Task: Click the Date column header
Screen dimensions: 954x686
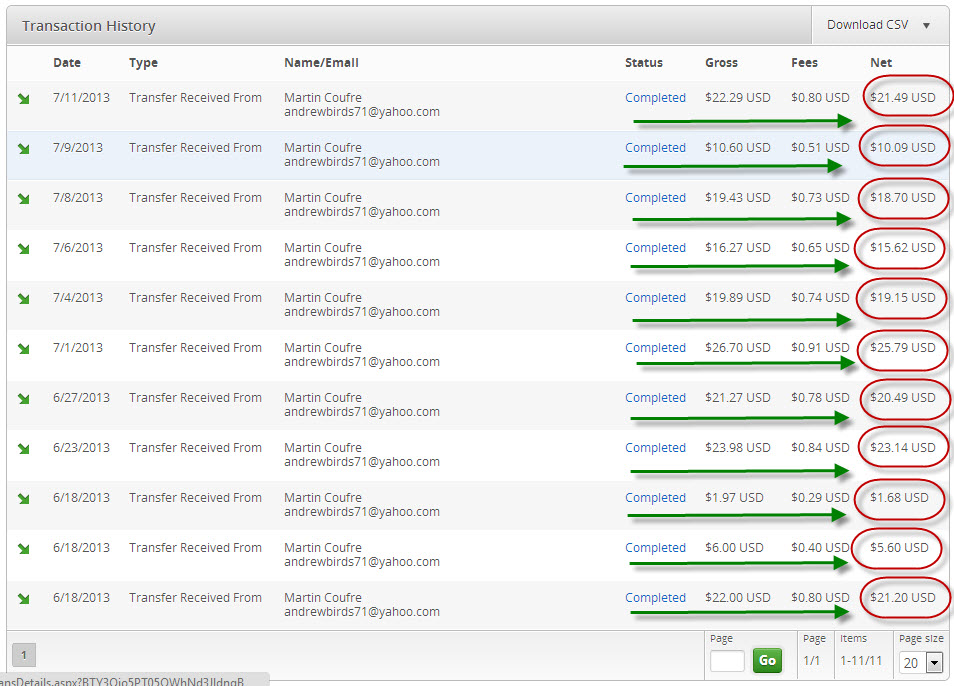Action: (x=66, y=62)
